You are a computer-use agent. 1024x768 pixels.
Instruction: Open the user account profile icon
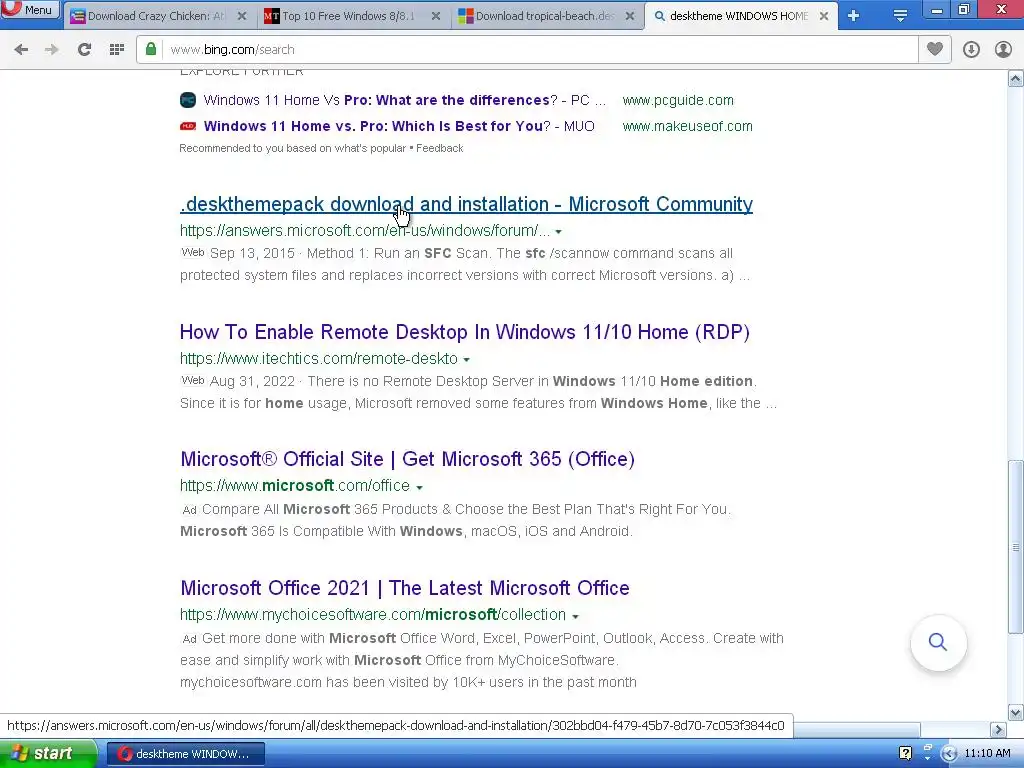(1003, 50)
